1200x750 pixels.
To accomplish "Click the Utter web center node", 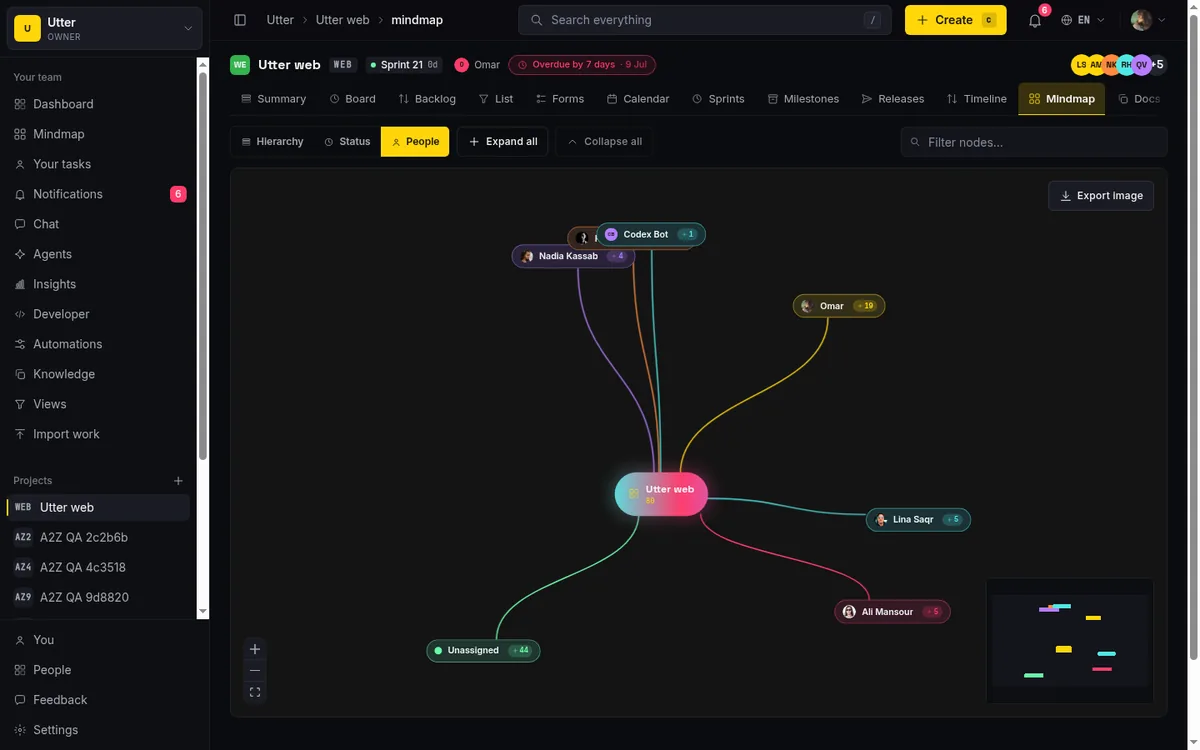I will (661, 494).
